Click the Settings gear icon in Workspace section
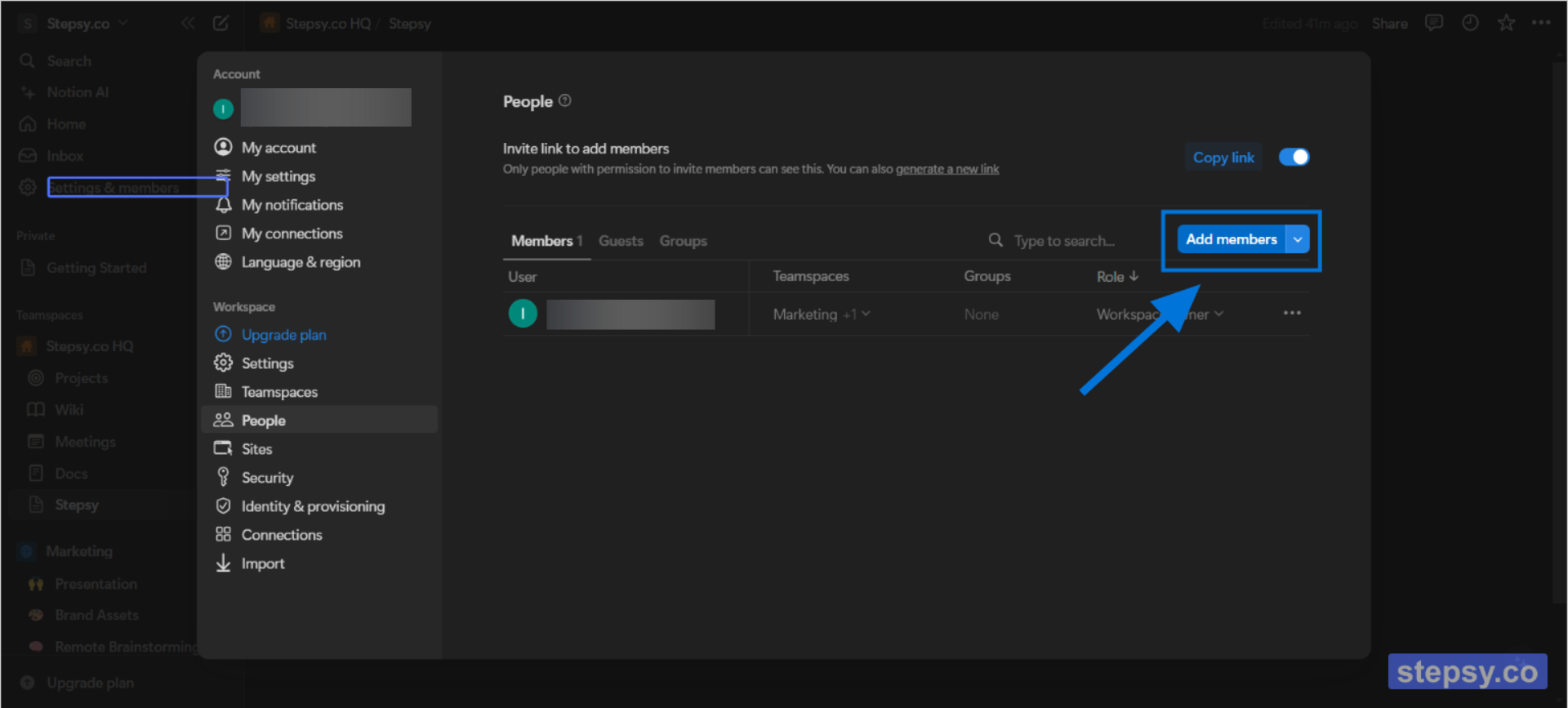1568x708 pixels. [x=223, y=363]
